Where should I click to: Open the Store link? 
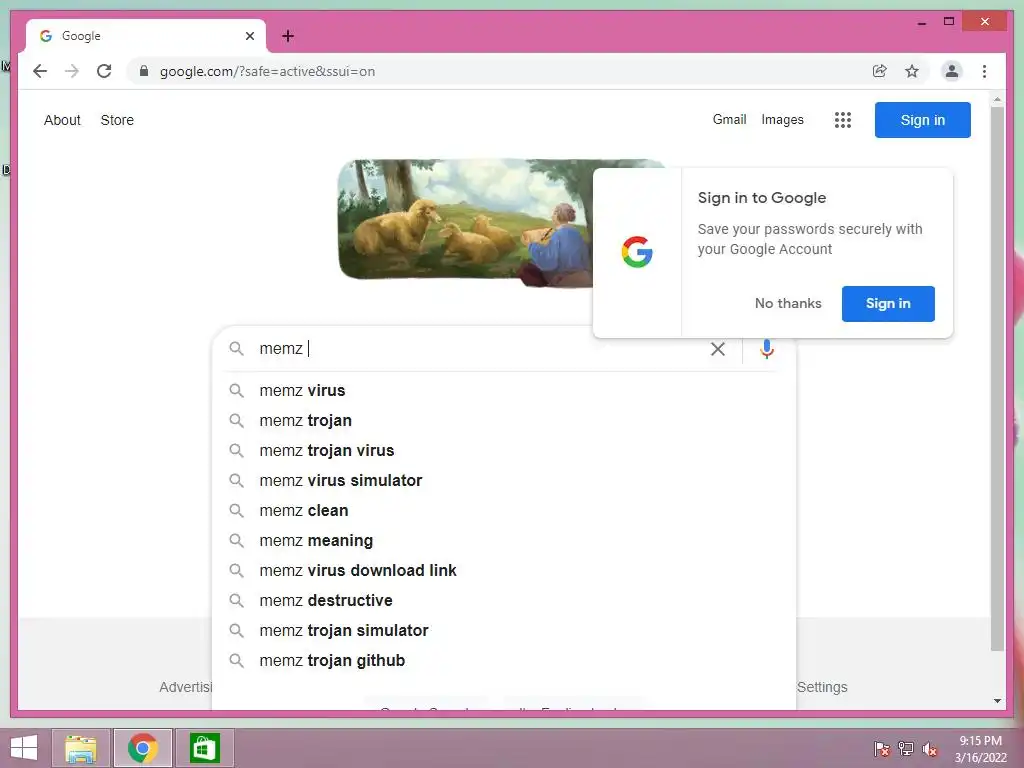pos(117,120)
